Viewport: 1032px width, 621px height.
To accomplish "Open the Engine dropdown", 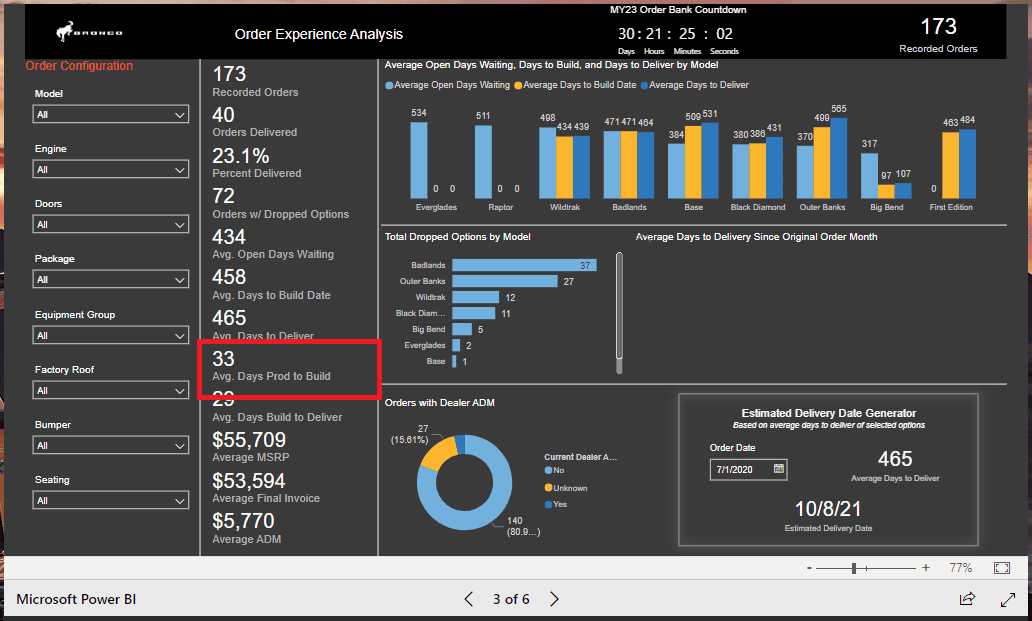I will pos(111,170).
